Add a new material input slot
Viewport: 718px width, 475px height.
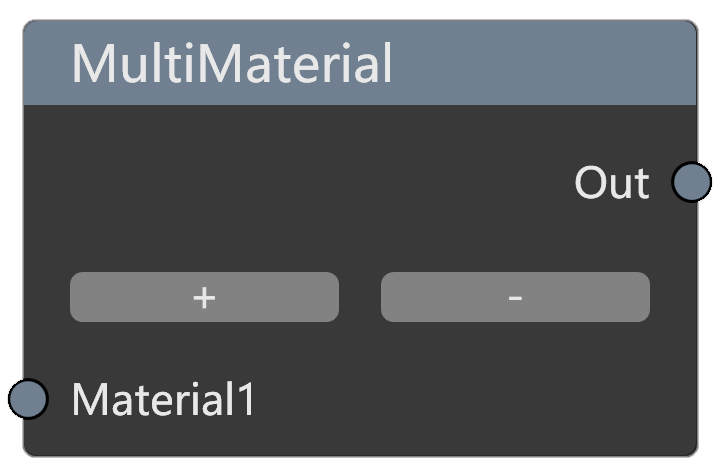(204, 297)
